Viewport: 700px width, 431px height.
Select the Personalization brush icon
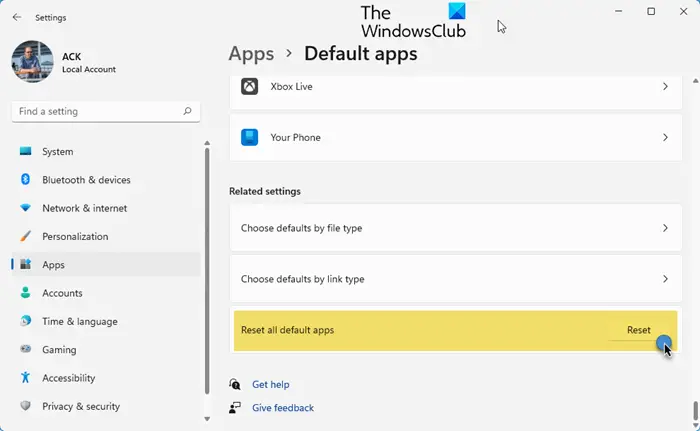click(25, 236)
